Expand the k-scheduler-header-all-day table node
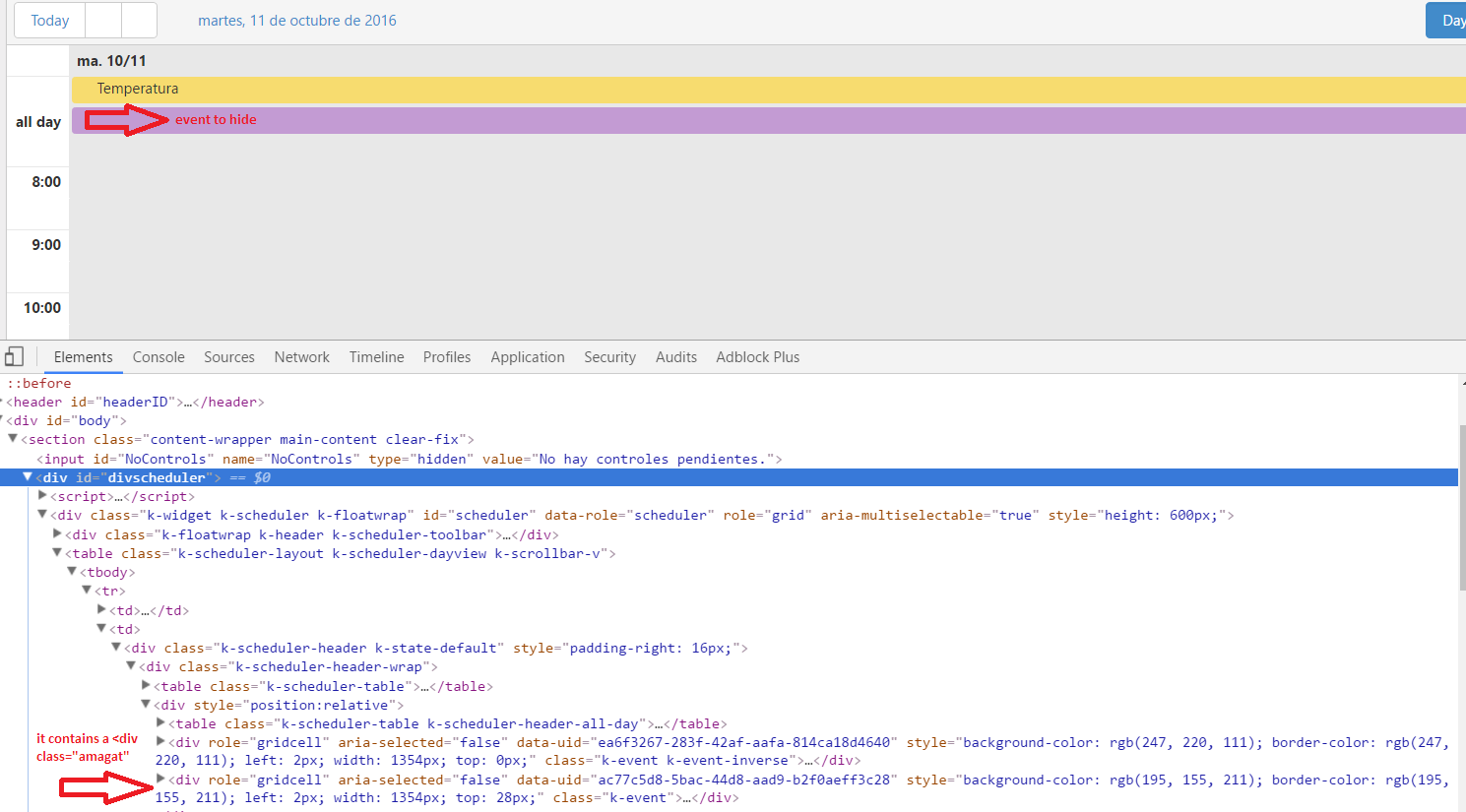Screen dimensions: 1466x812 click(x=160, y=723)
